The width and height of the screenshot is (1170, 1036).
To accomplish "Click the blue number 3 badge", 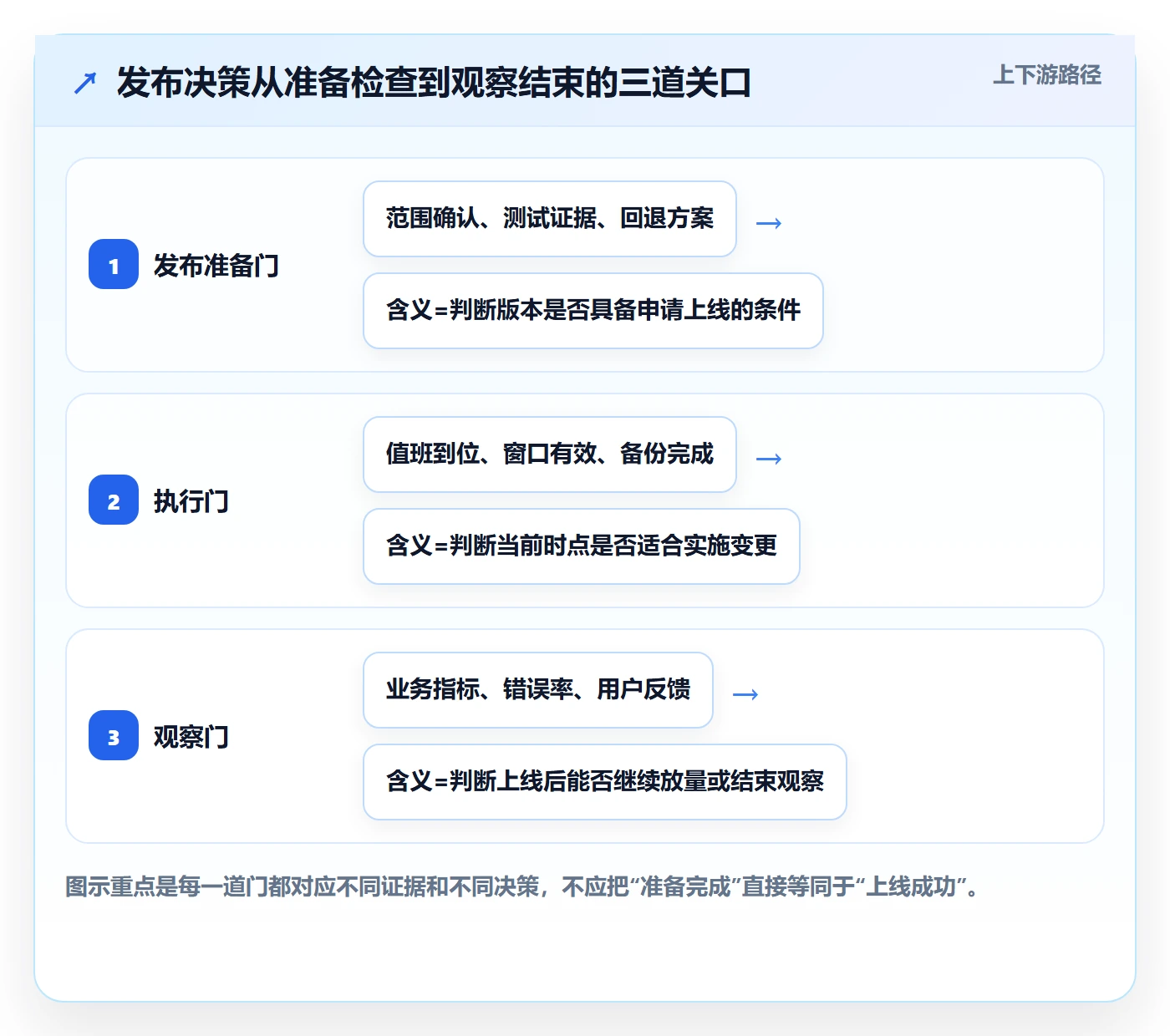I will [114, 735].
